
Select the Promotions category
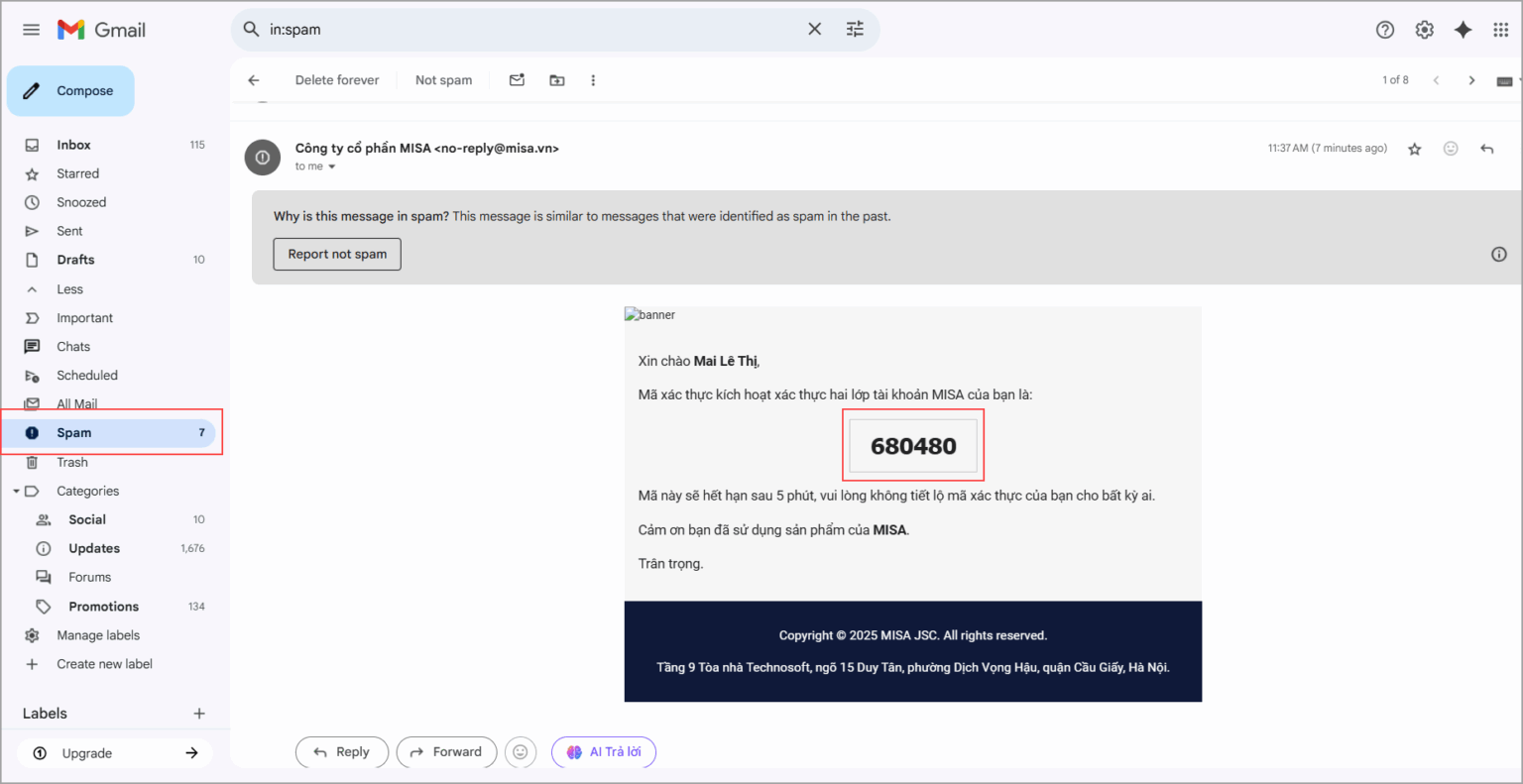click(103, 607)
